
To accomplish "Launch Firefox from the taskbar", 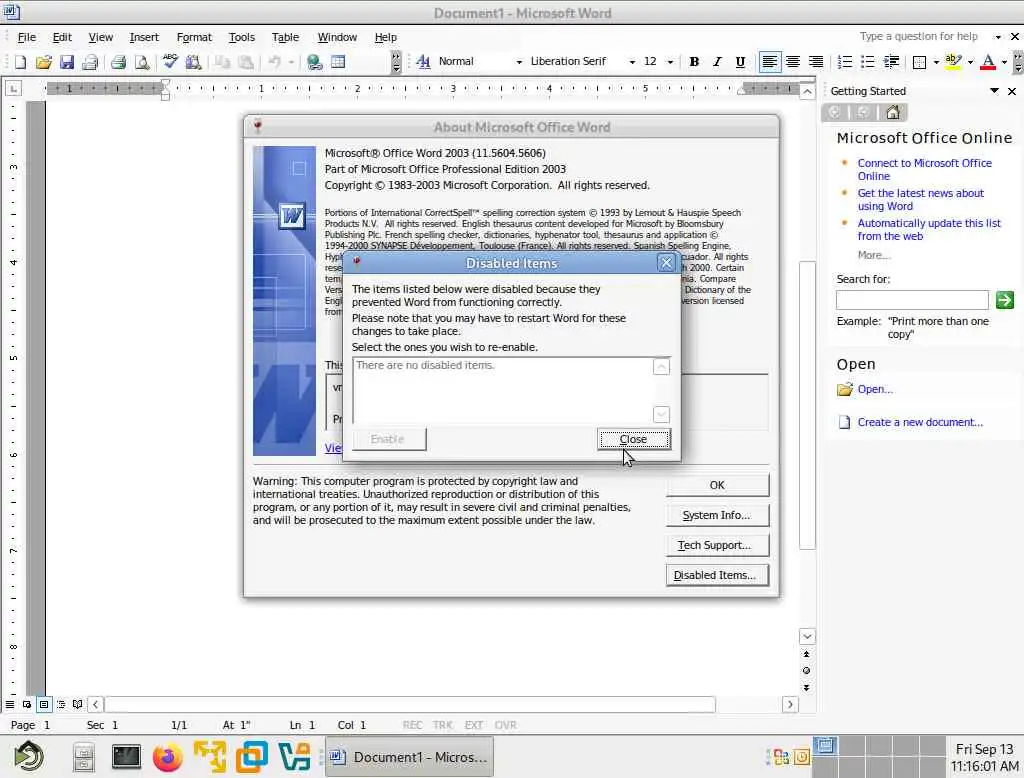I will pyautogui.click(x=168, y=757).
